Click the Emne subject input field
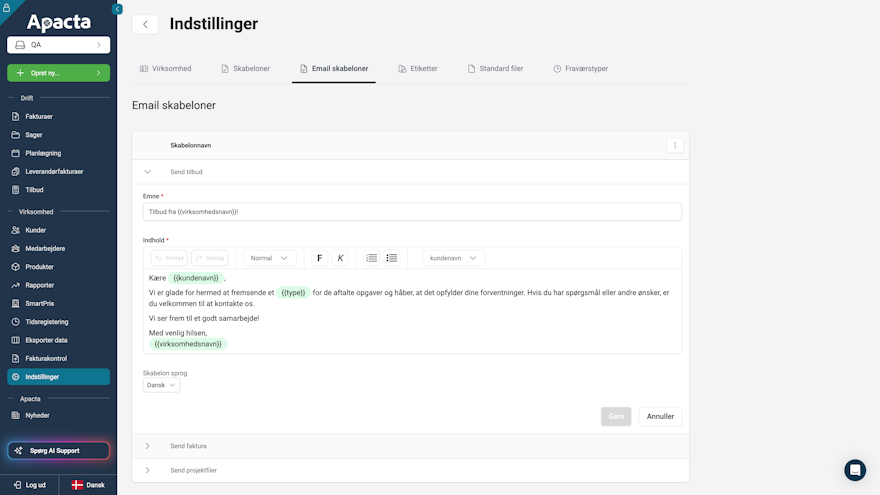The height and width of the screenshot is (495, 880). coord(412,212)
